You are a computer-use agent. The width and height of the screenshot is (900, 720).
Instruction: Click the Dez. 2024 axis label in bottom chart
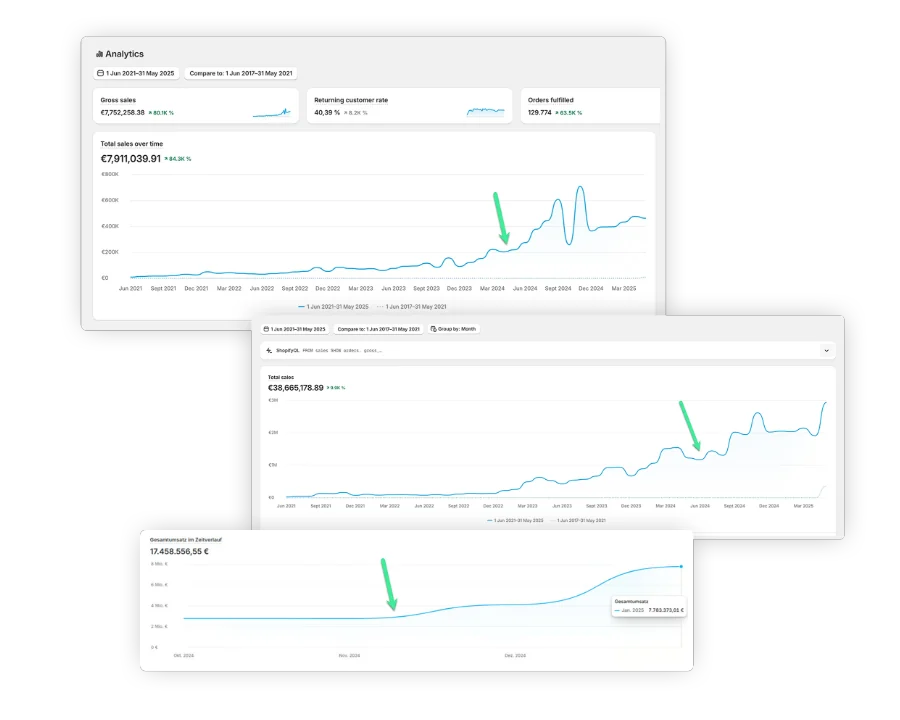[515, 656]
